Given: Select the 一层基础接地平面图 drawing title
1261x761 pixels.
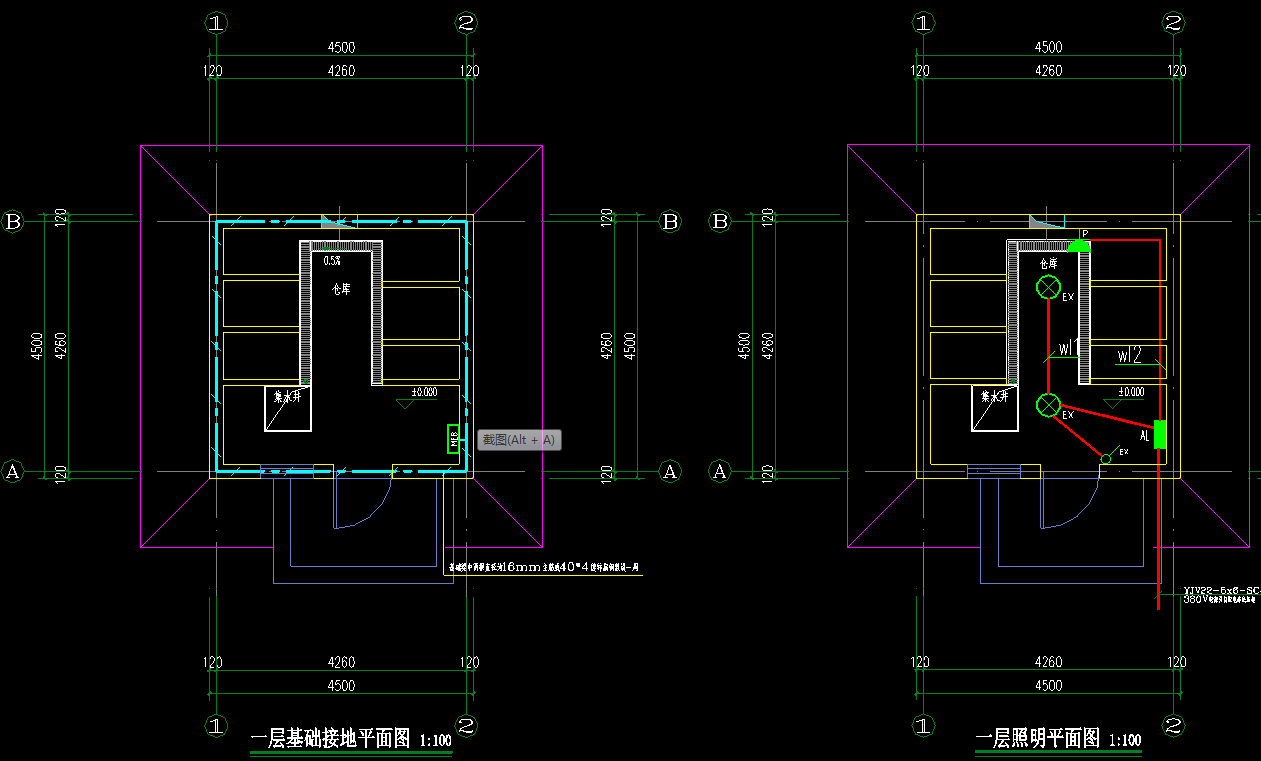Looking at the screenshot, I should [x=330, y=739].
